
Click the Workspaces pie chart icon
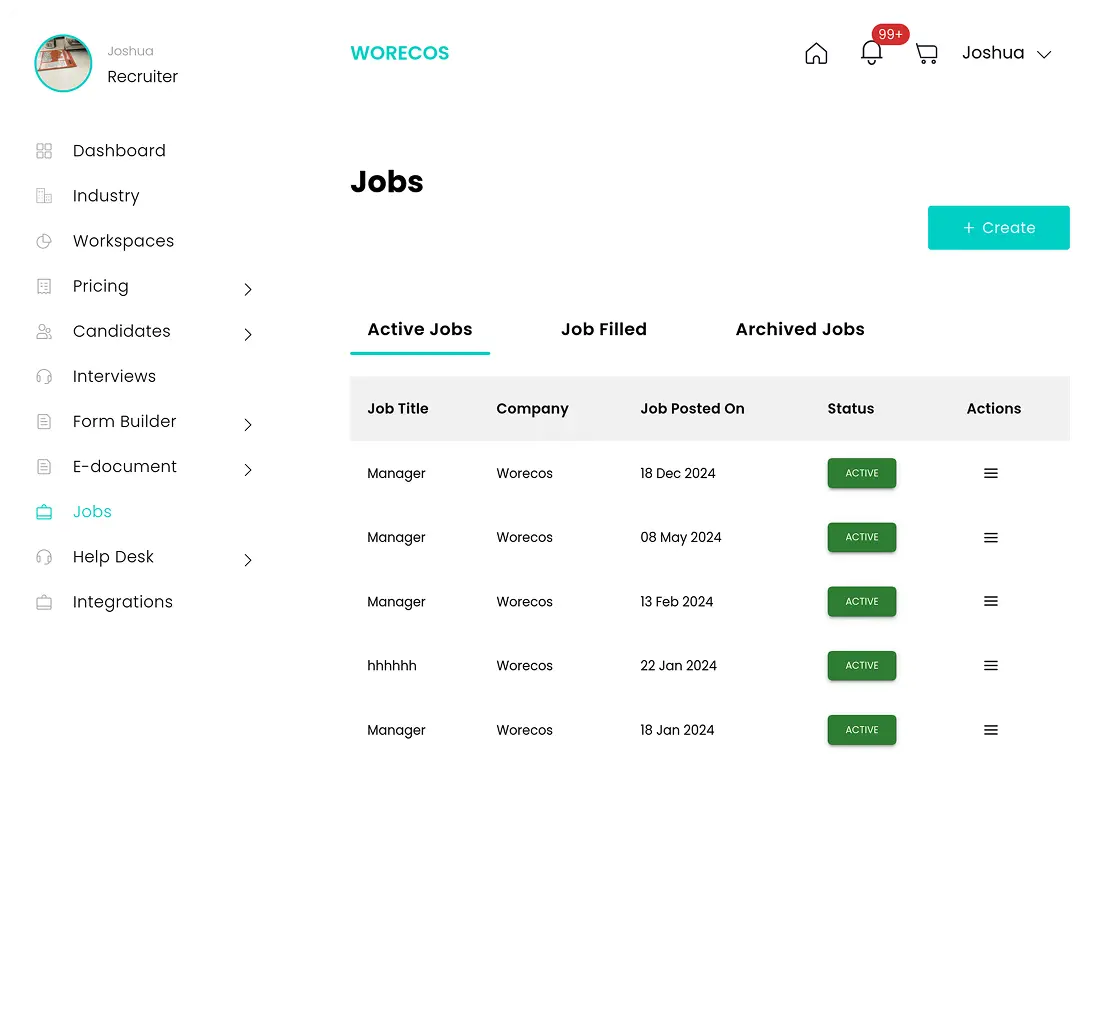(44, 241)
